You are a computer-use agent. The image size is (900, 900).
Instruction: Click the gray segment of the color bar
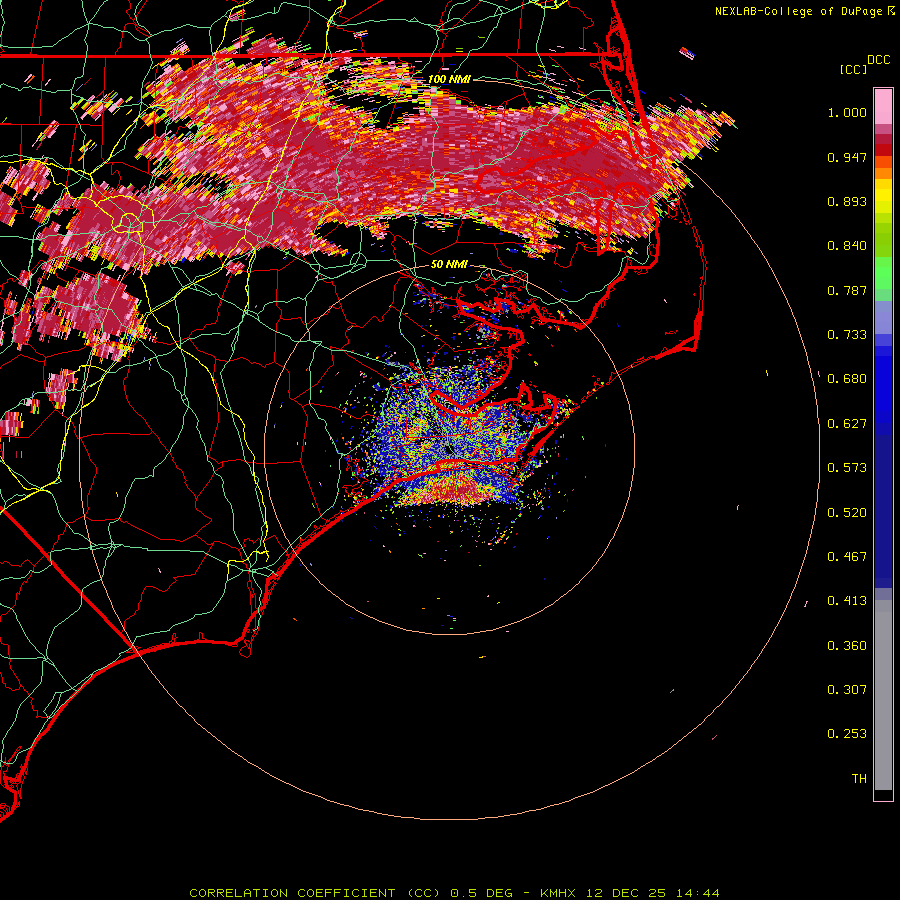click(x=883, y=695)
